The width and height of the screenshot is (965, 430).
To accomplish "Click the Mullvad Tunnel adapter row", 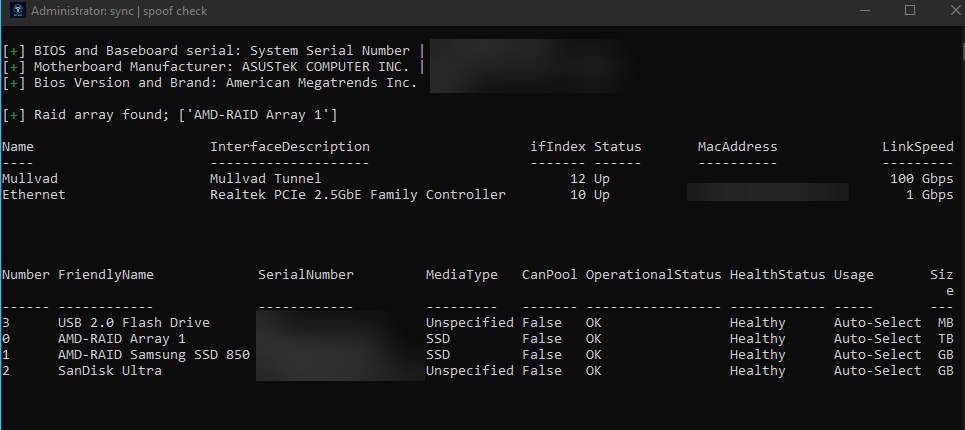I will [478, 179].
